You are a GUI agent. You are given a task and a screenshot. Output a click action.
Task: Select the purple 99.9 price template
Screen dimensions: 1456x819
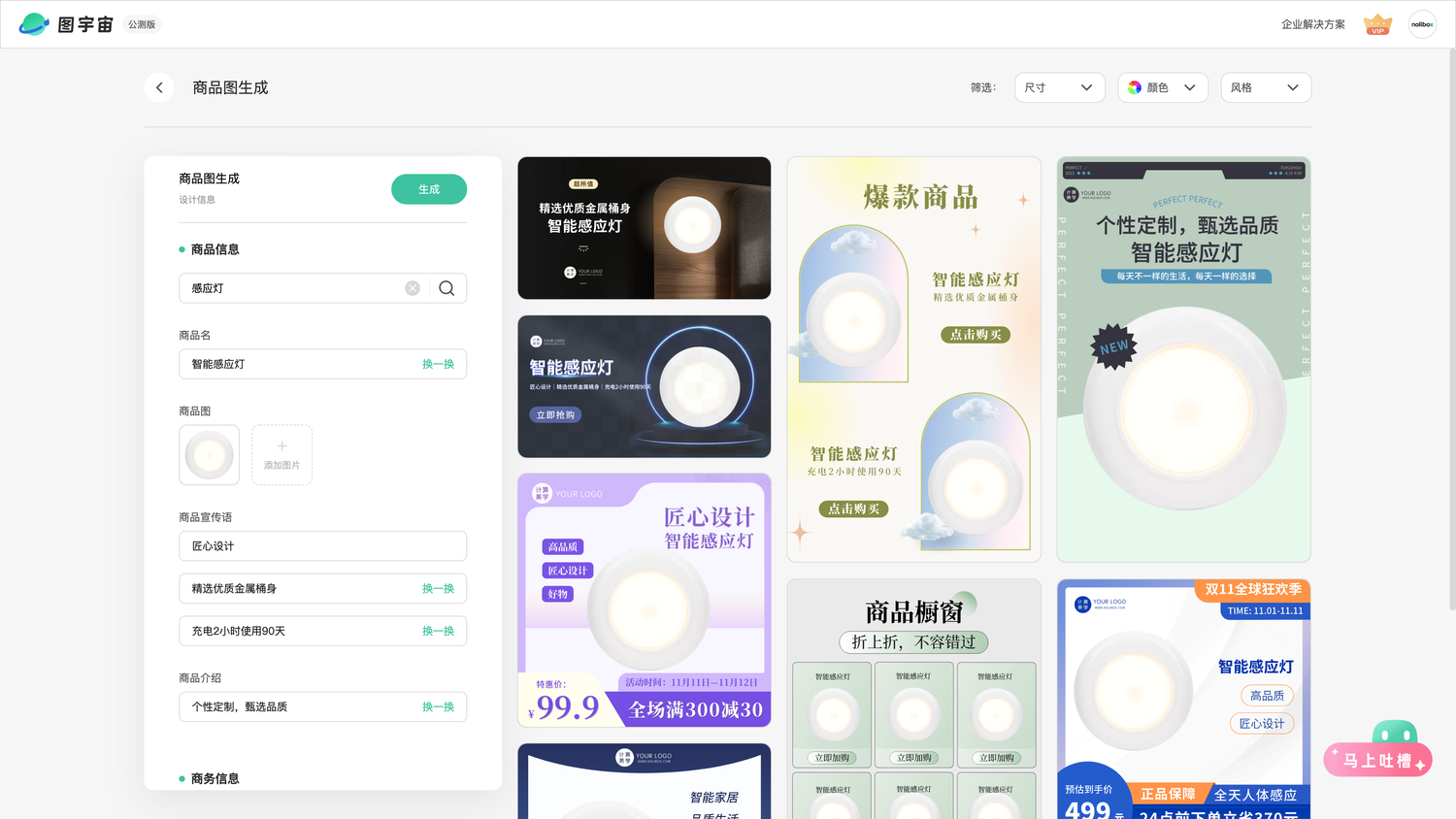point(644,601)
